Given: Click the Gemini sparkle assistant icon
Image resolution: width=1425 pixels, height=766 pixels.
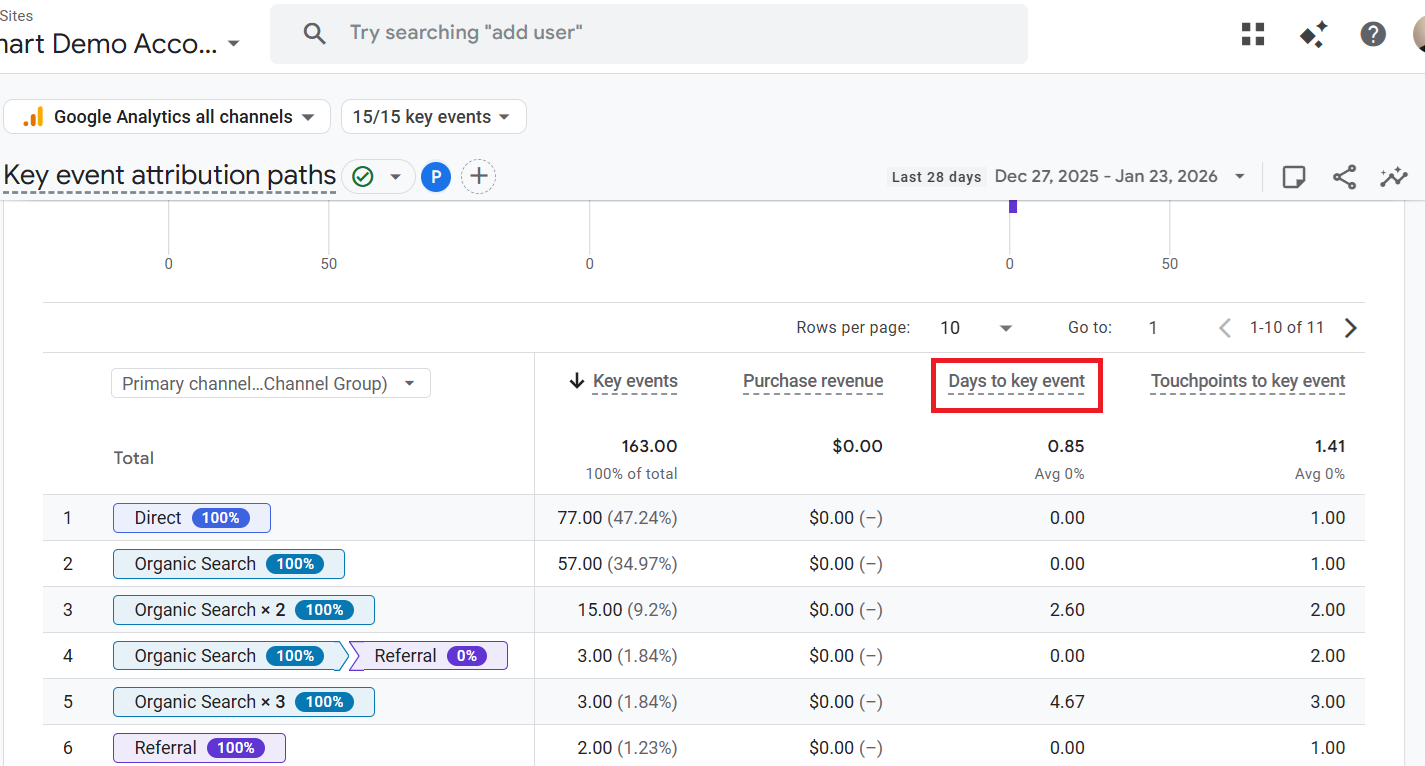Looking at the screenshot, I should click(1313, 34).
